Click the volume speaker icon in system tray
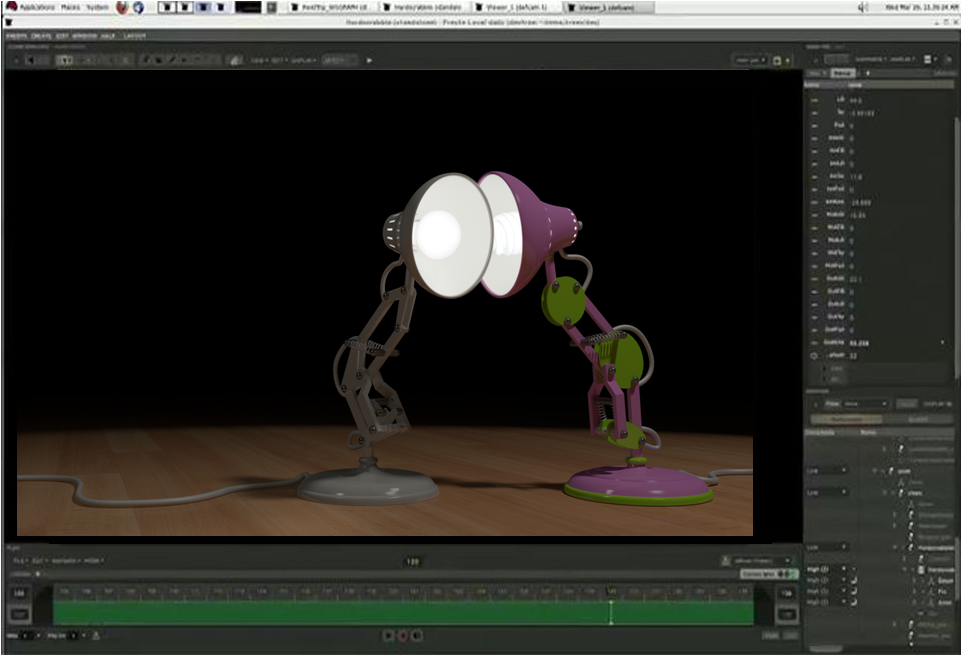Image resolution: width=962 pixels, height=656 pixels. click(x=863, y=7)
